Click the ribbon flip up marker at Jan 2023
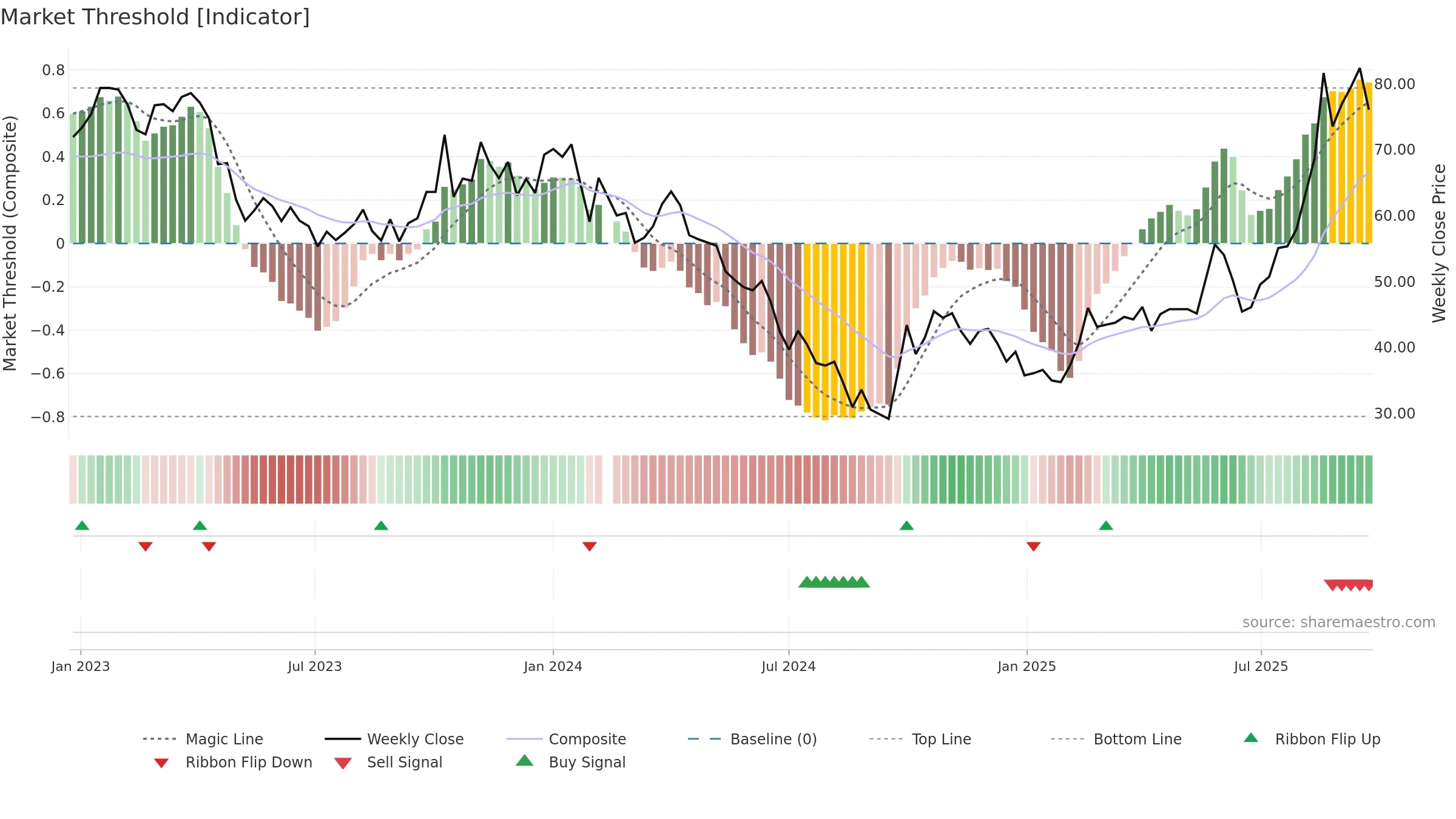Image resolution: width=1456 pixels, height=819 pixels. click(82, 525)
